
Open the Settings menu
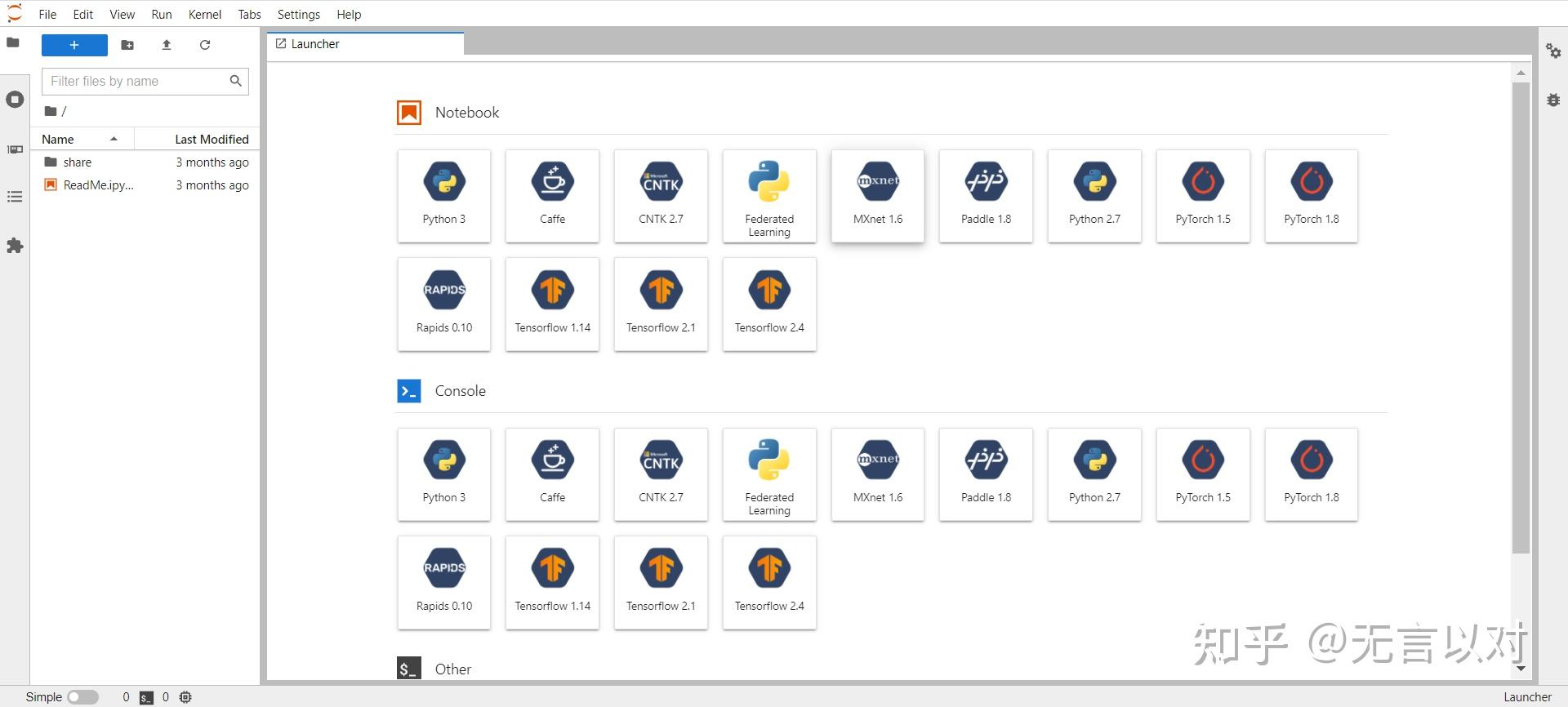point(299,14)
